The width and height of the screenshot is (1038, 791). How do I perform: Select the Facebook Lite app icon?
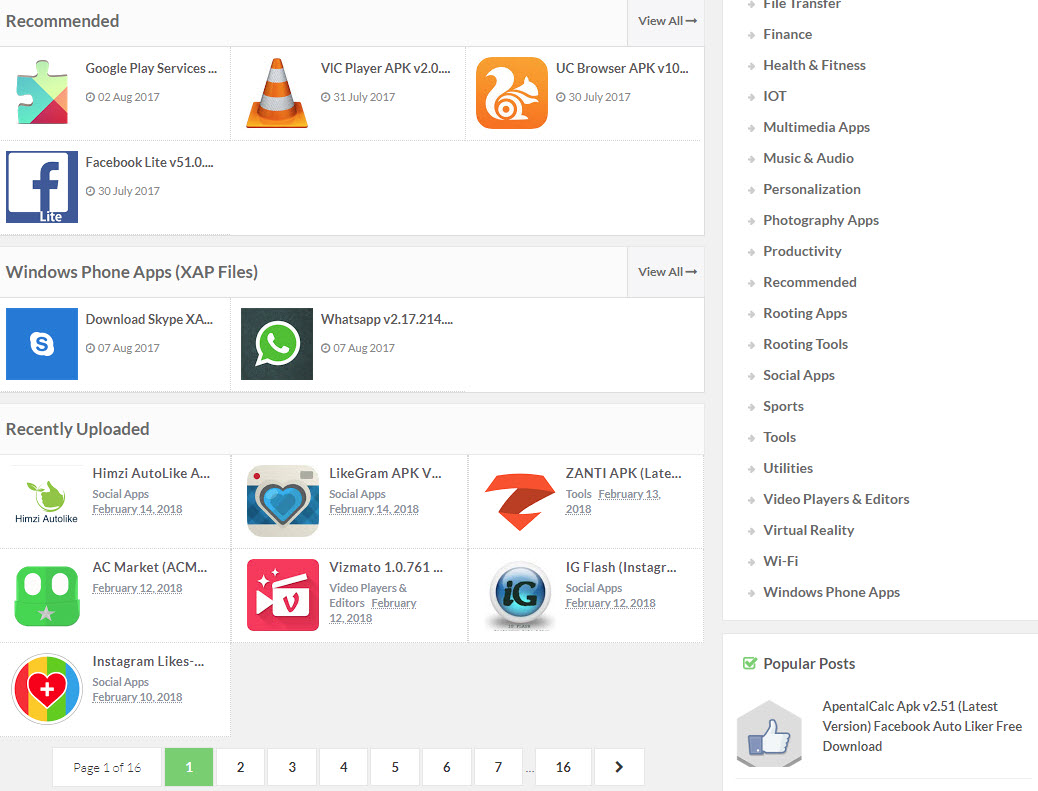coord(42,187)
